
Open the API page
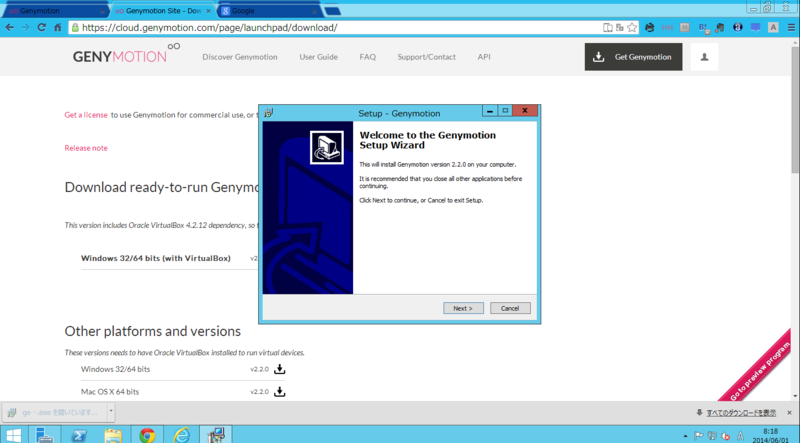pos(484,57)
